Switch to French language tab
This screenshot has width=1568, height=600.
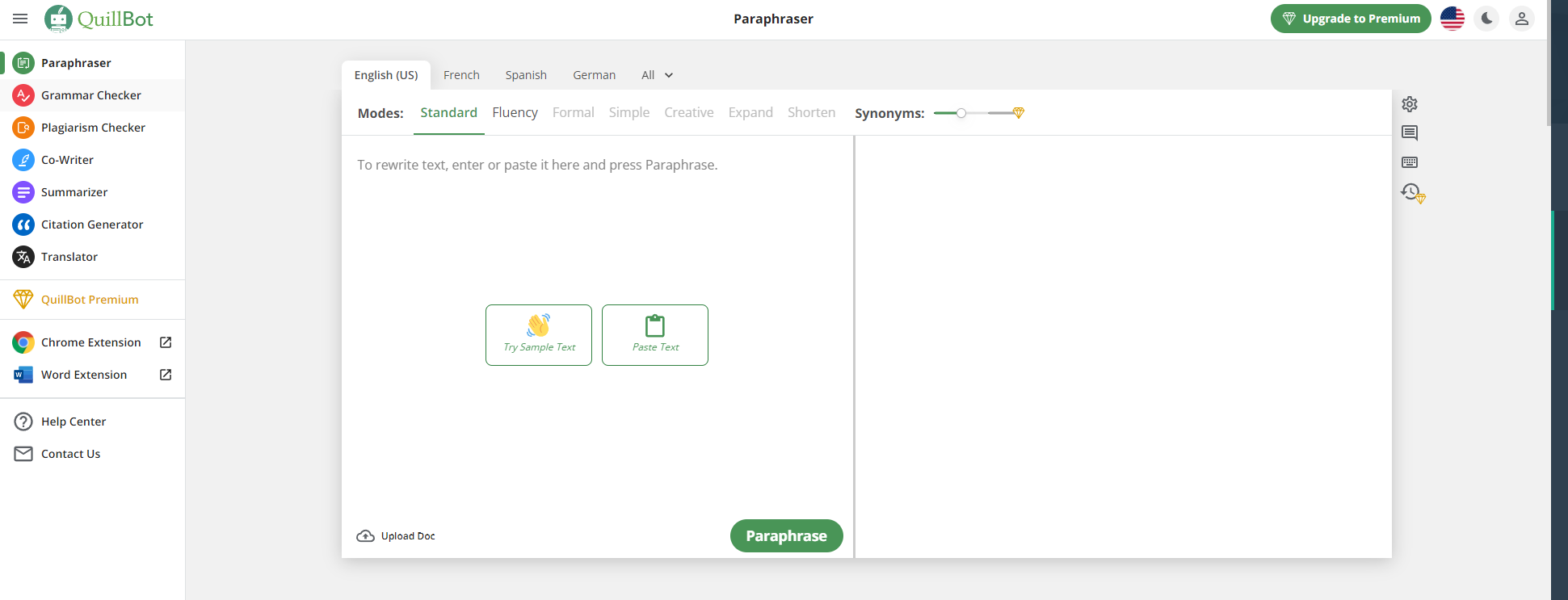point(461,75)
